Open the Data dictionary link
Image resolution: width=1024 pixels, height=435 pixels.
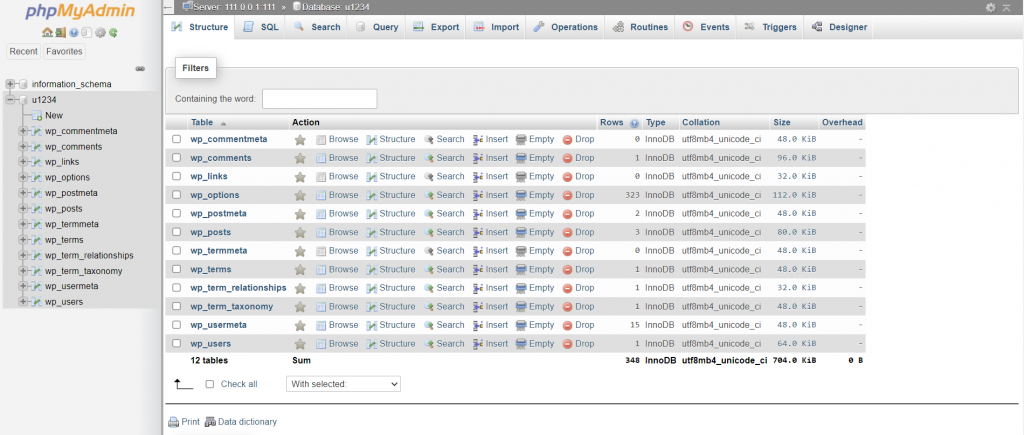(241, 422)
